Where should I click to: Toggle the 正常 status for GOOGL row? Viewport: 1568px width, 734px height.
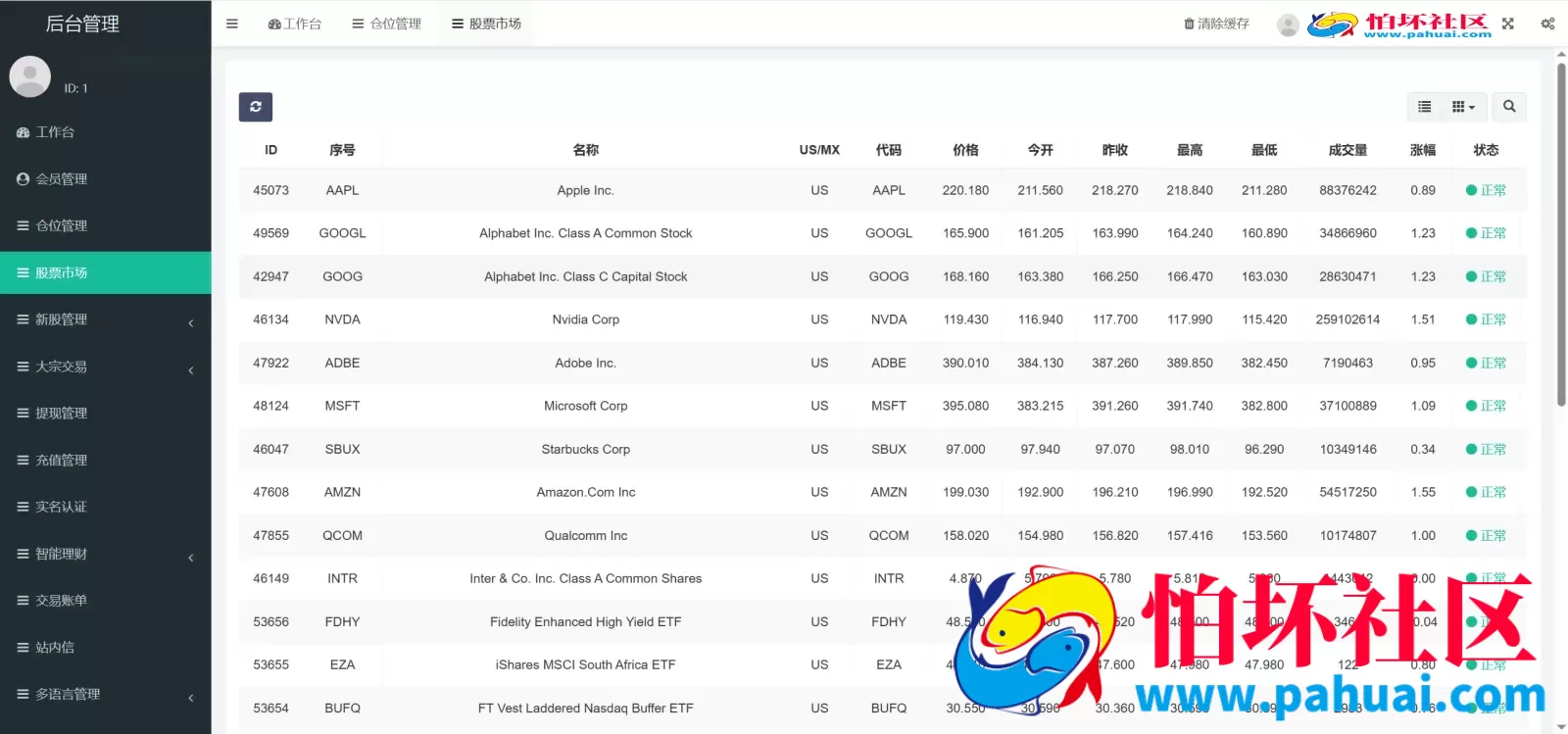coord(1486,233)
